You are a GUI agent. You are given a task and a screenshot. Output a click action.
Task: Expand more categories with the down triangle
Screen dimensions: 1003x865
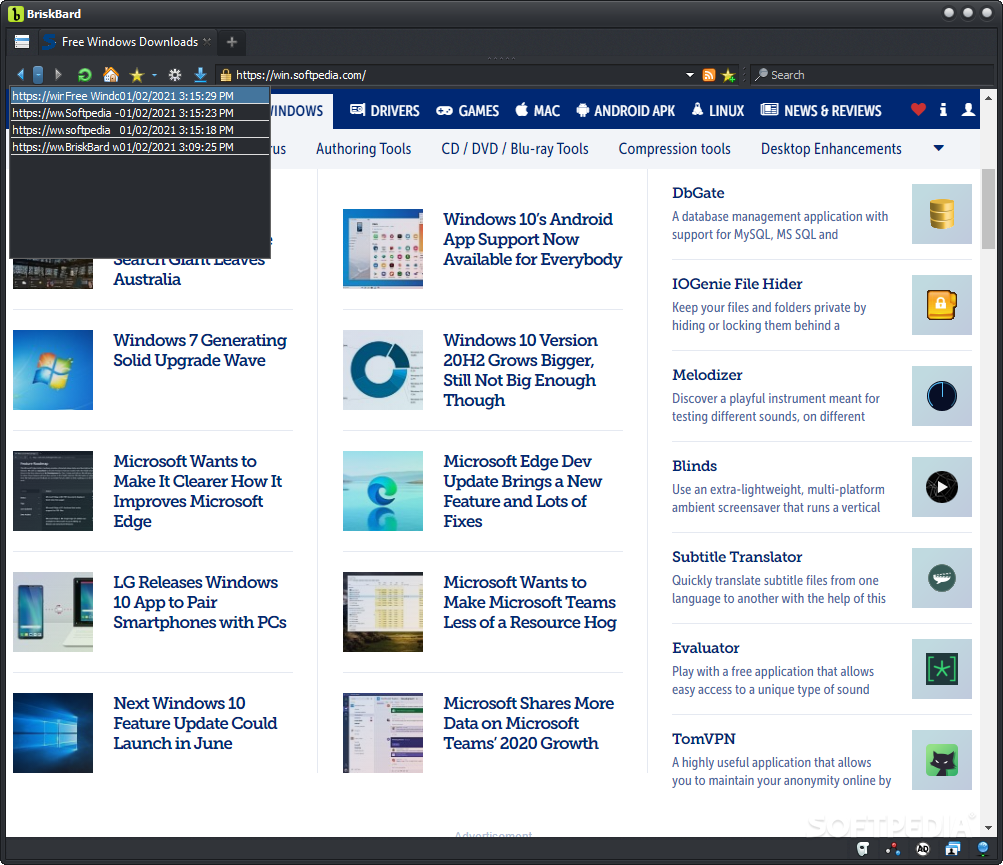938,148
